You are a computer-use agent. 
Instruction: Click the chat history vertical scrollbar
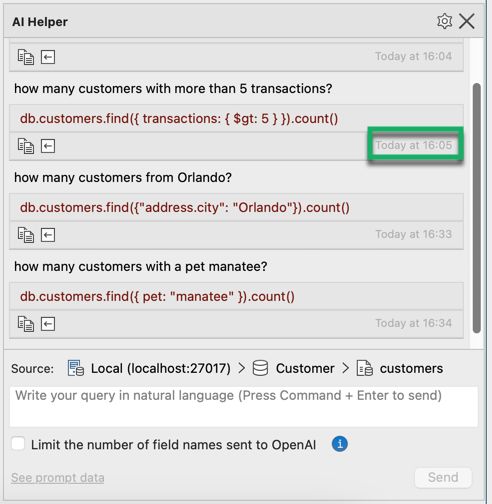[x=477, y=208]
